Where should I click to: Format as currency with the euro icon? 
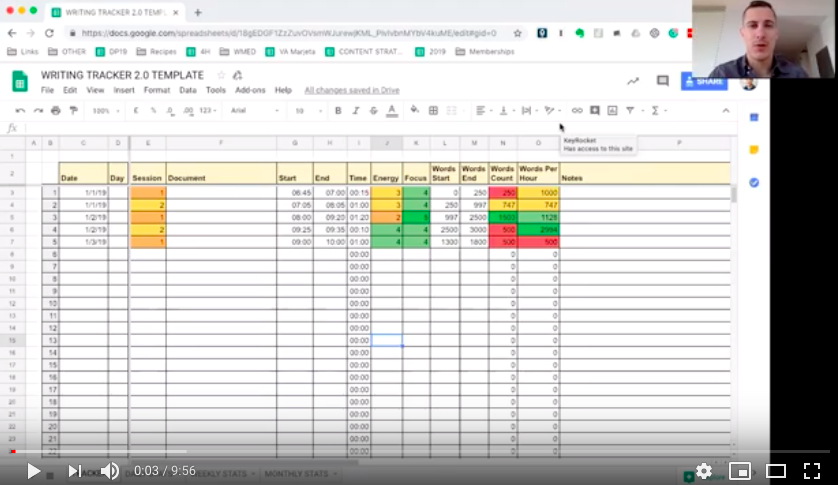136,111
